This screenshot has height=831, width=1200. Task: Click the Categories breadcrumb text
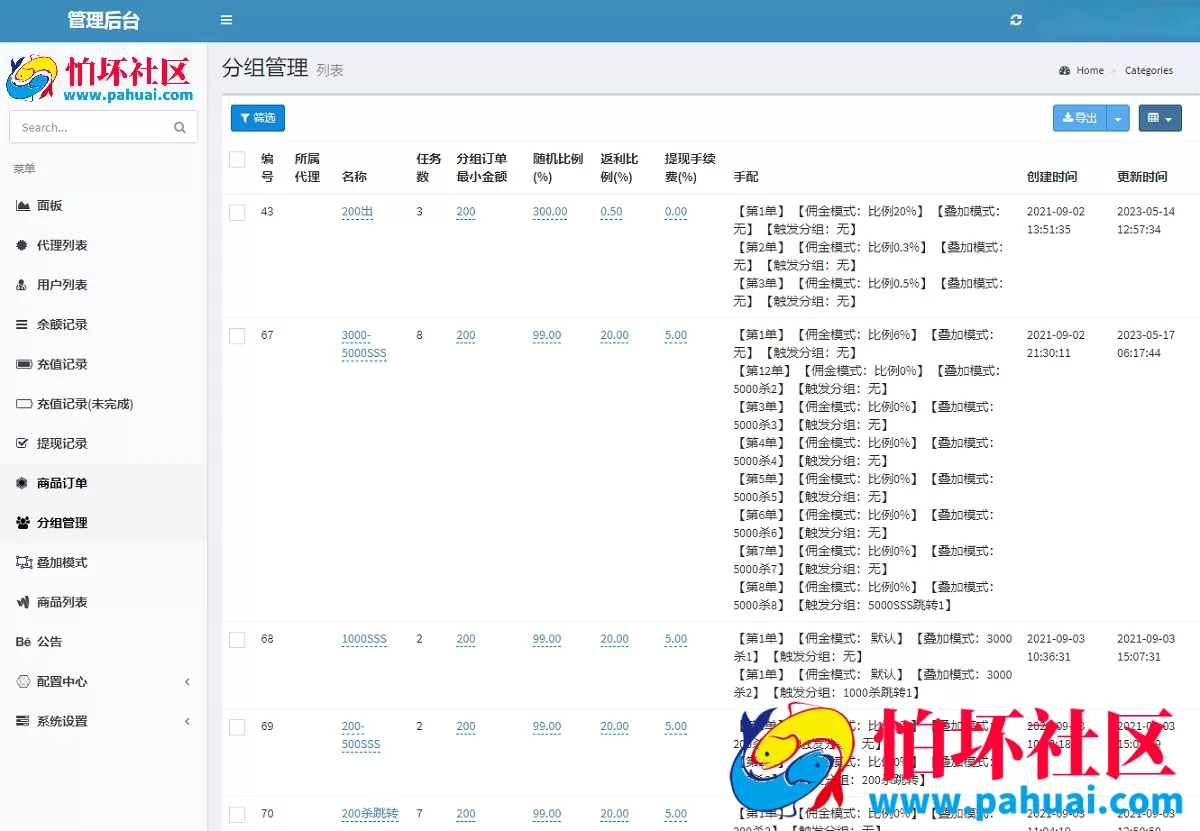[1149, 70]
